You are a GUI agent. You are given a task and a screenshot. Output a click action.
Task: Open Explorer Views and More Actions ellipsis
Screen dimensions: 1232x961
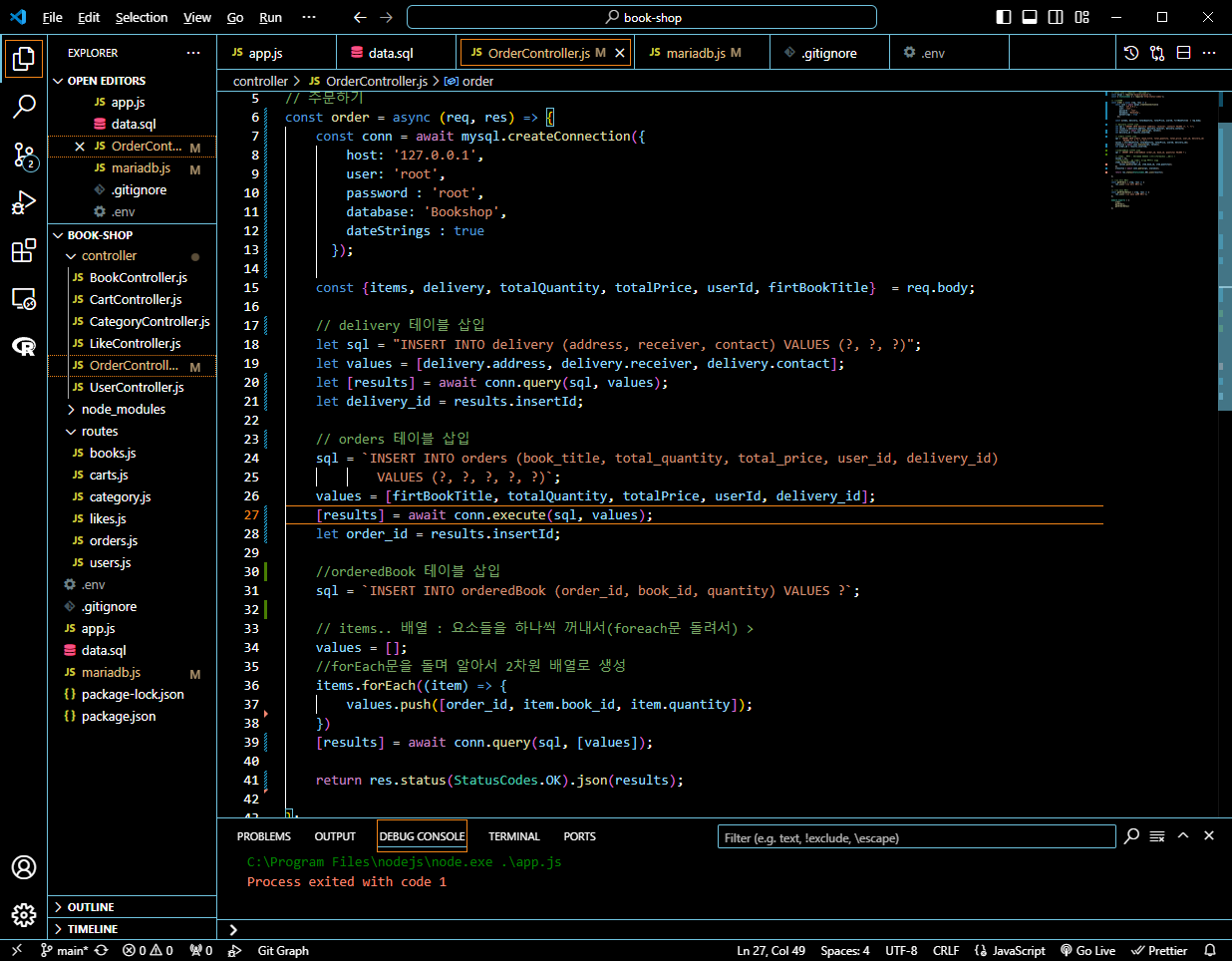click(193, 53)
